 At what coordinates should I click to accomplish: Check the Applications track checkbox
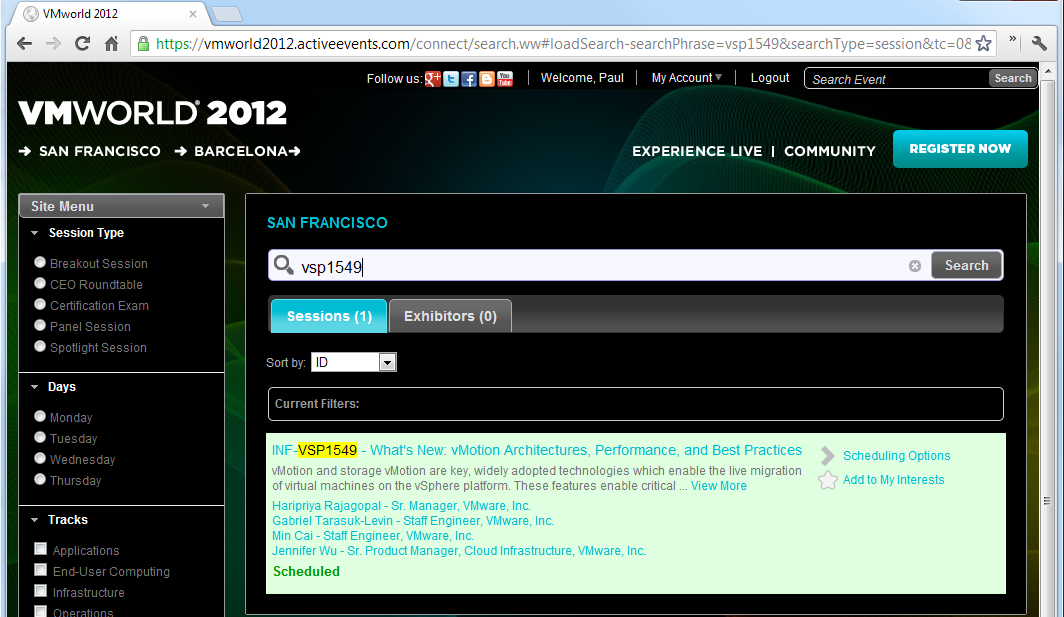point(41,548)
